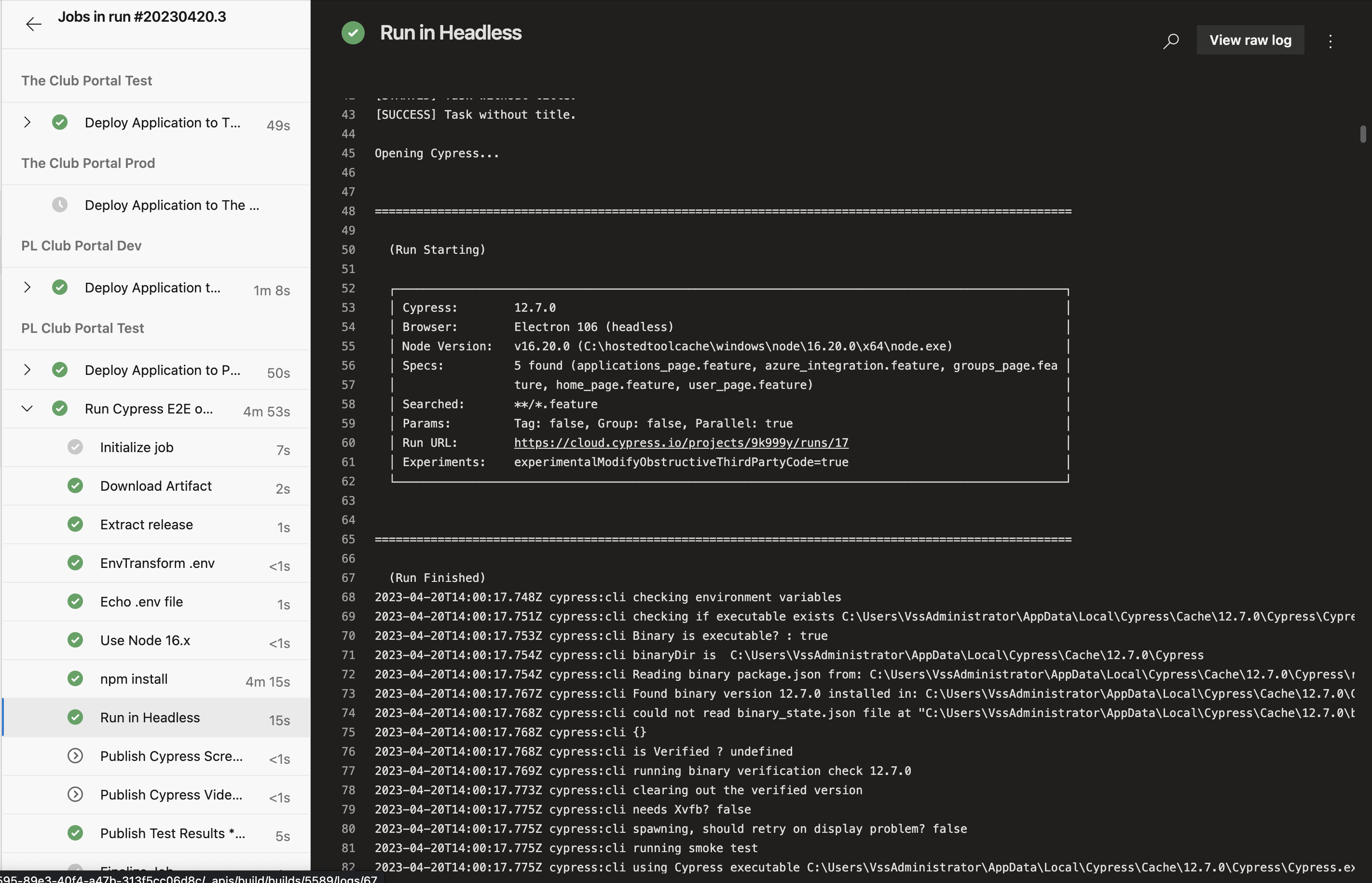Image resolution: width=1372 pixels, height=883 pixels.
Task: Open the more options menu near View raw log
Action: (x=1331, y=40)
